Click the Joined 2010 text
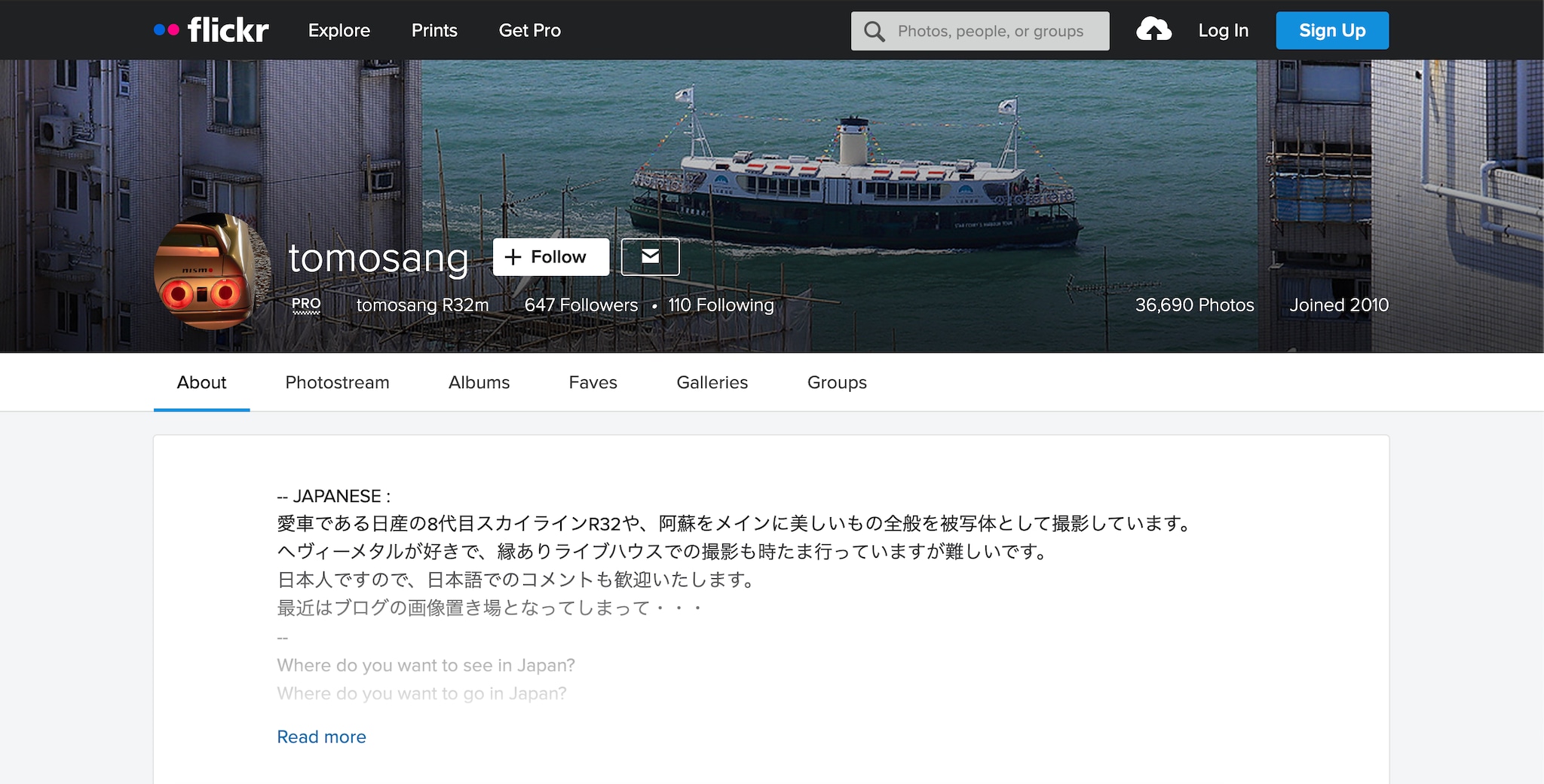 click(x=1339, y=305)
